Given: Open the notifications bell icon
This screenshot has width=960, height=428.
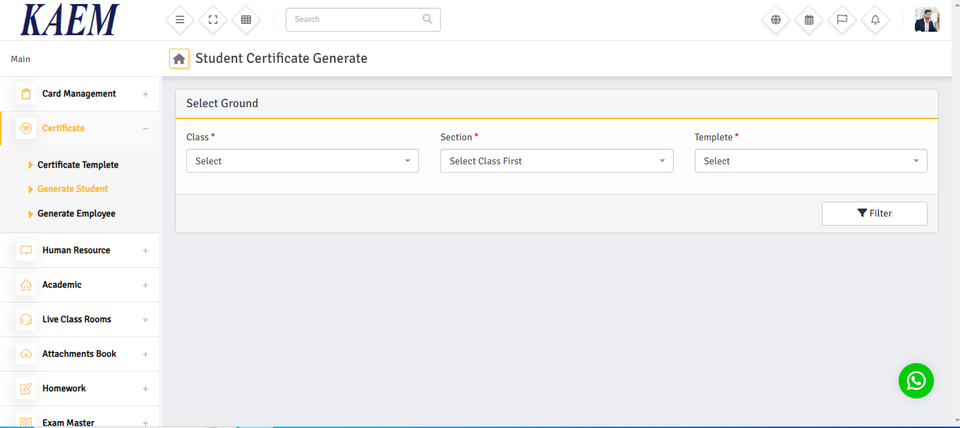Looking at the screenshot, I should coord(876,20).
